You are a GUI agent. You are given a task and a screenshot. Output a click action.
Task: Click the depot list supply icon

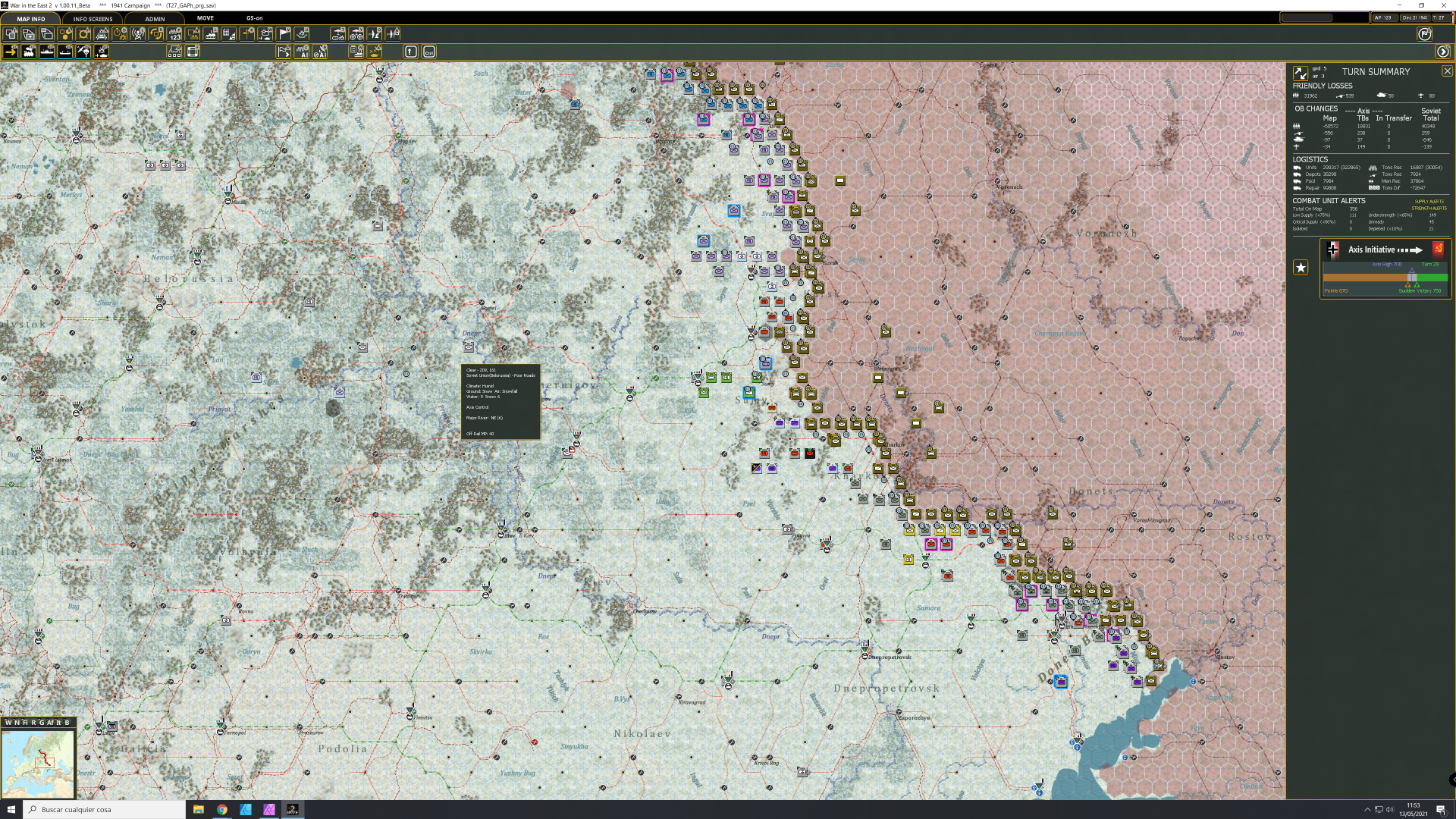pyautogui.click(x=356, y=52)
